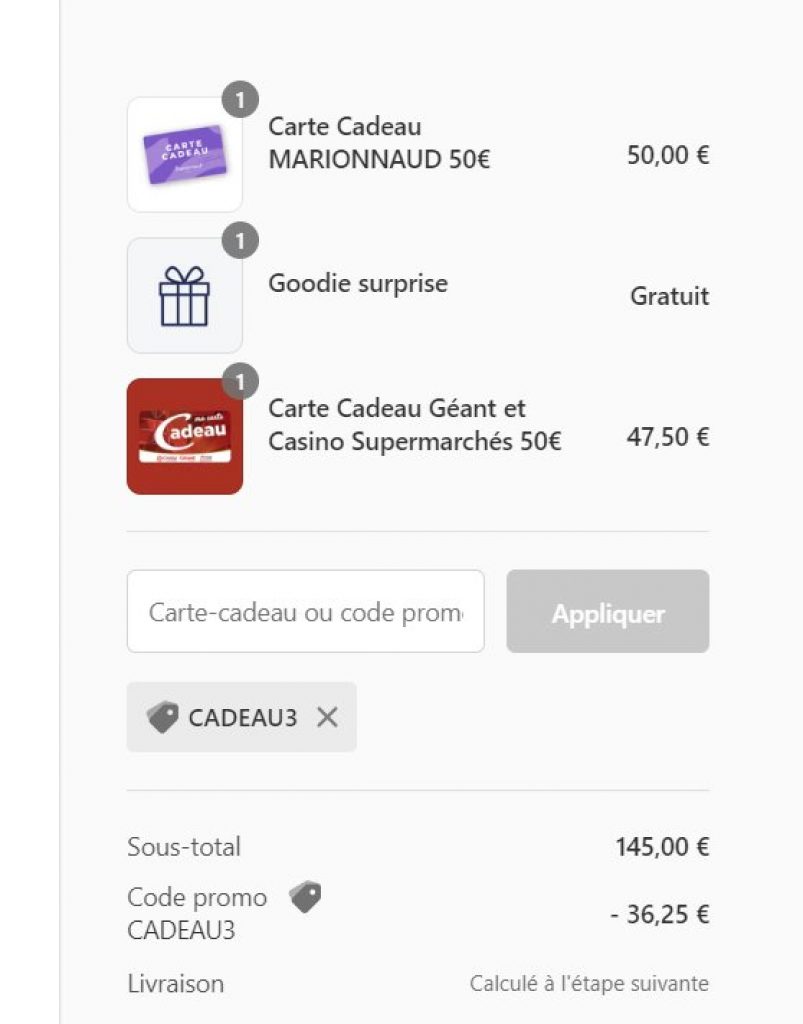The image size is (803, 1024).
Task: Click quantity badge on Géant Casino card
Action: (x=240, y=381)
